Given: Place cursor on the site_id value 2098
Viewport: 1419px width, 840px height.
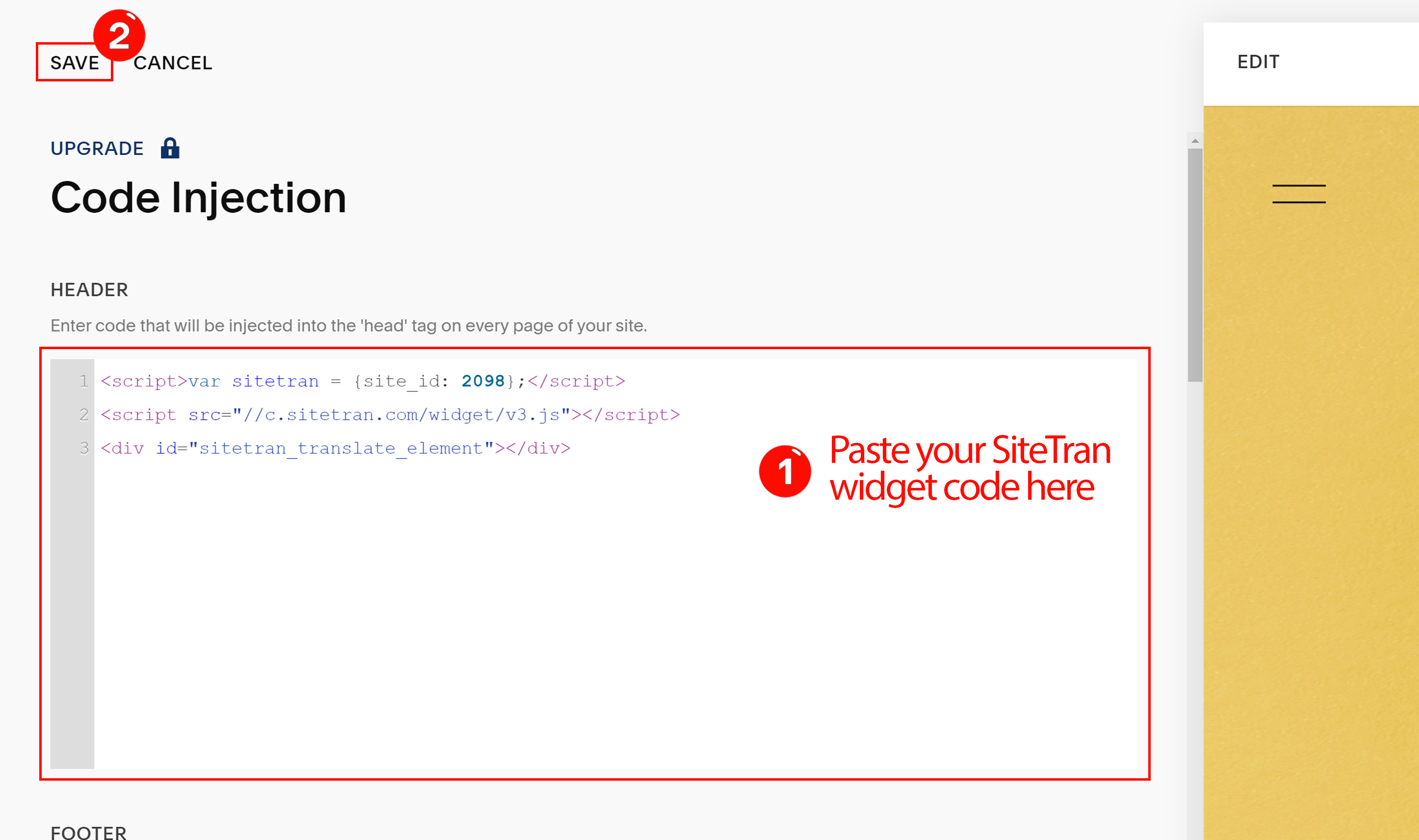Looking at the screenshot, I should pyautogui.click(x=483, y=381).
